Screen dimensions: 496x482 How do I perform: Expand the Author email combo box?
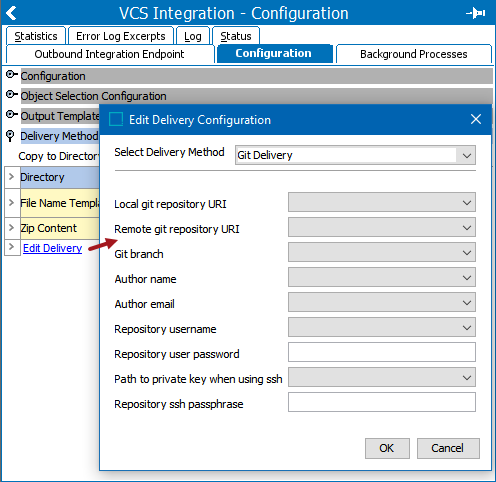click(467, 302)
